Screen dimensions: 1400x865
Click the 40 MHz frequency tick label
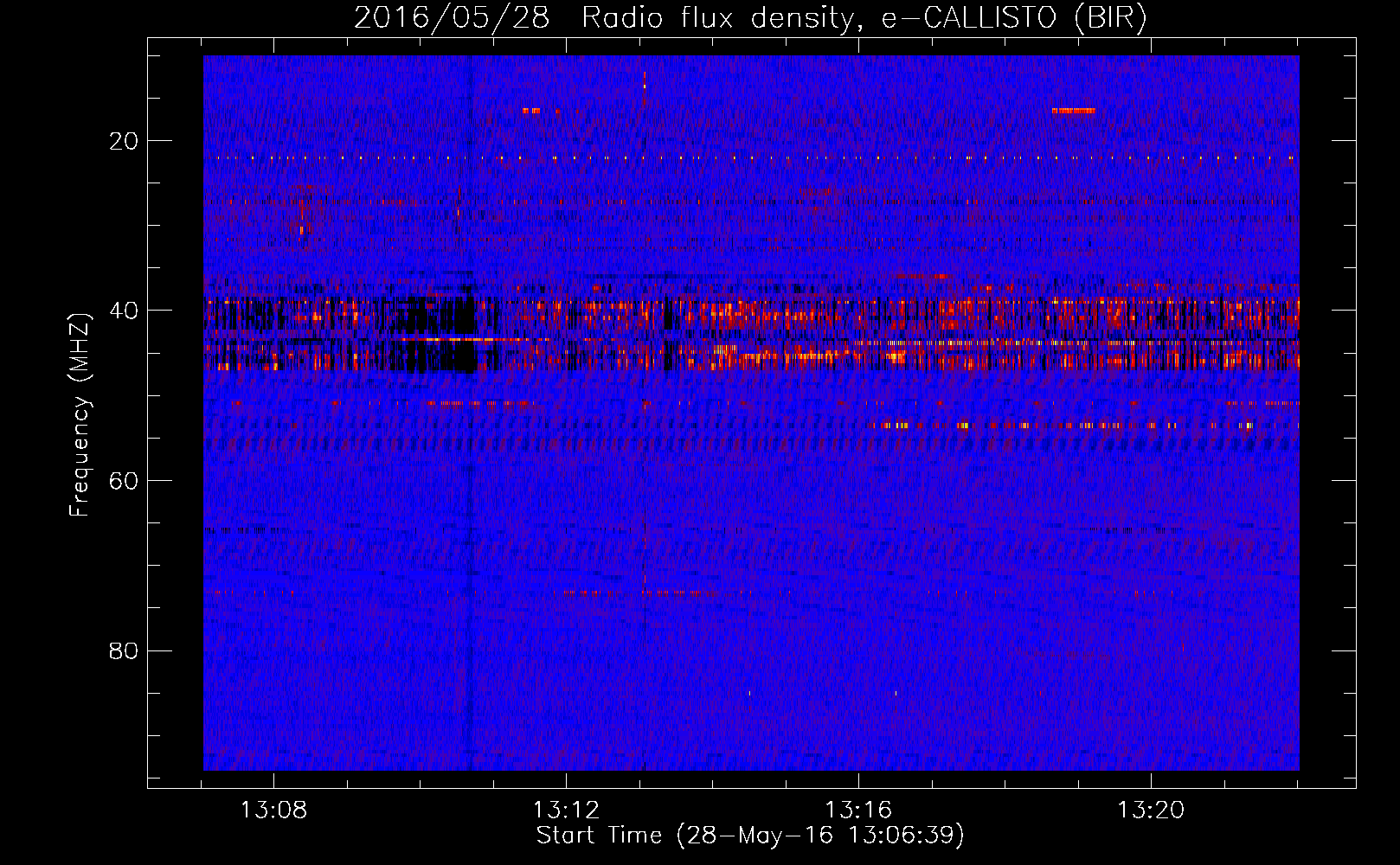pyautogui.click(x=124, y=311)
